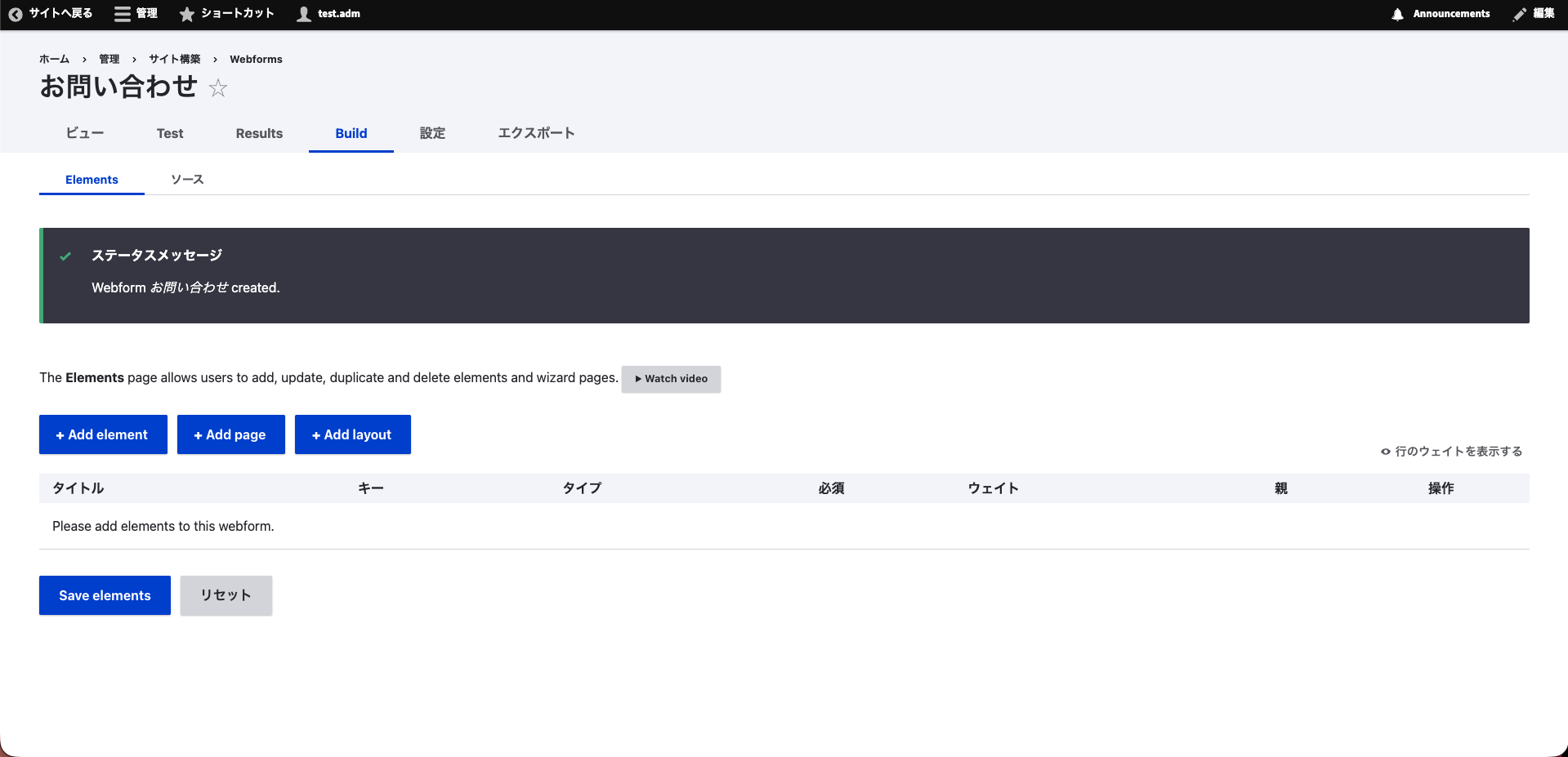Click the 必須 column header
The height and width of the screenshot is (757, 1568).
(x=831, y=488)
